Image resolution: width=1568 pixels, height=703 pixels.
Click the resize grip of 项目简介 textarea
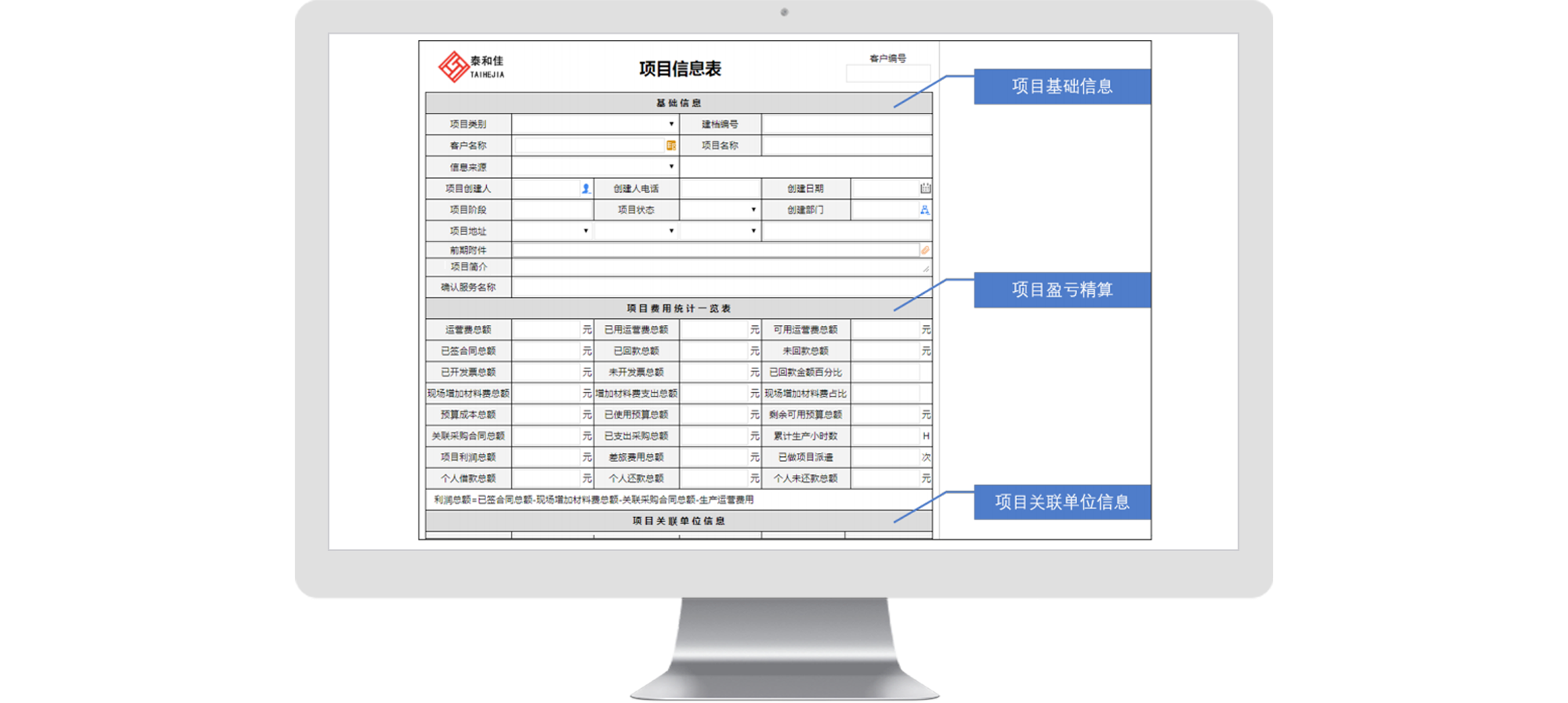[926, 269]
